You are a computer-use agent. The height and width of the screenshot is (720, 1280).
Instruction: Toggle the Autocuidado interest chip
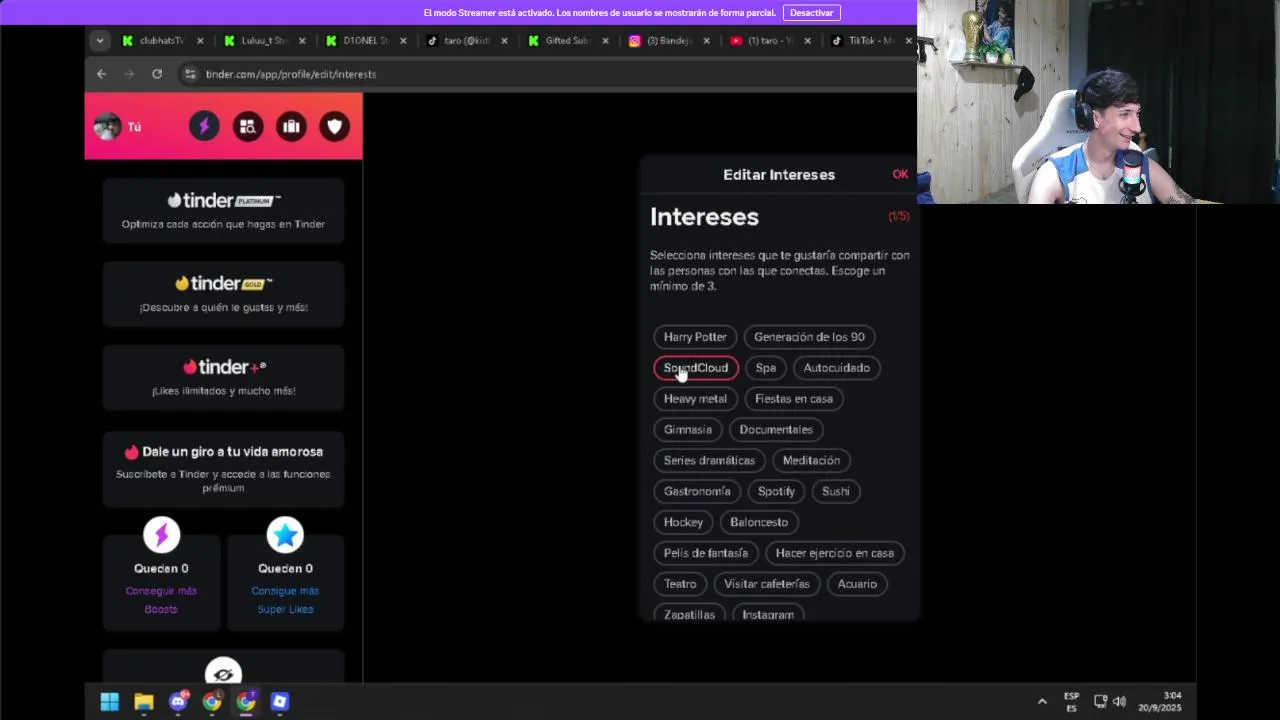[837, 368]
